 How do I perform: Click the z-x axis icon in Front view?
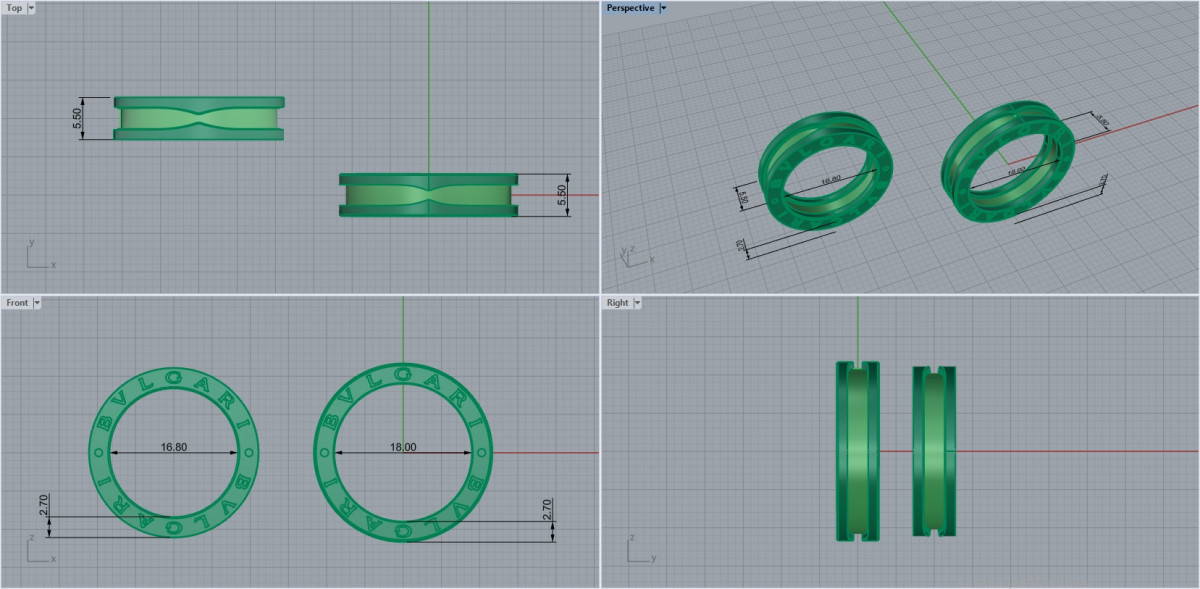point(41,549)
